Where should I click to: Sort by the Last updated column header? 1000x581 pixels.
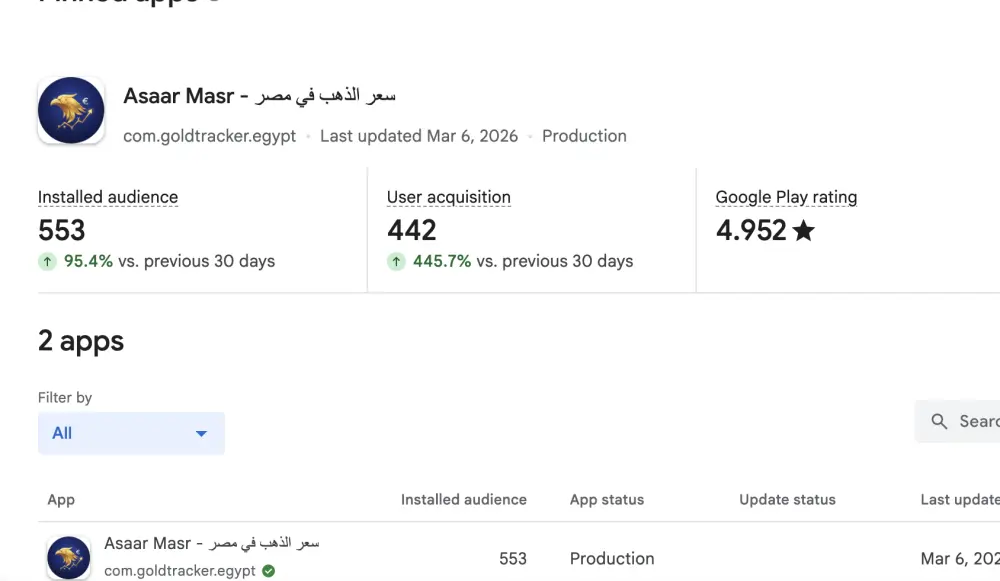pos(960,500)
